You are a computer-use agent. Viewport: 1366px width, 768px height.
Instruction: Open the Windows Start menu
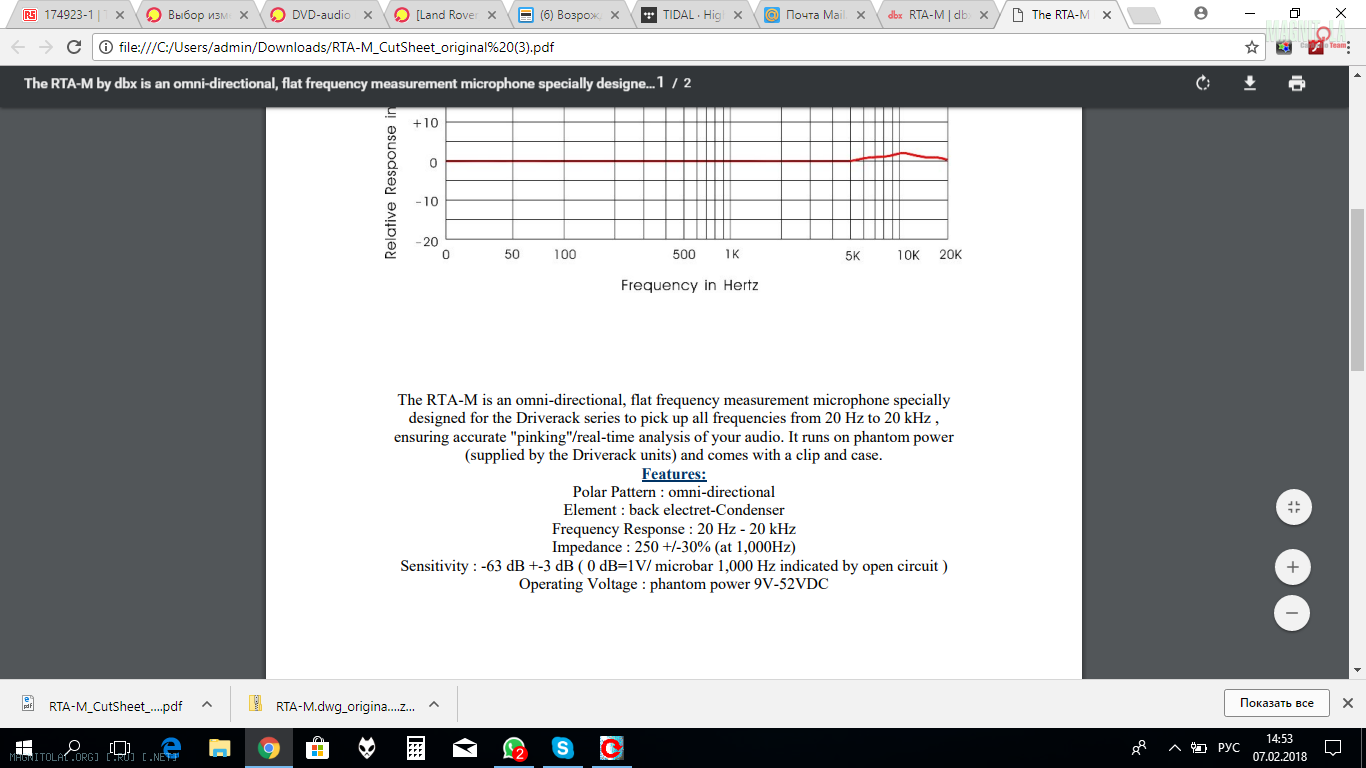click(x=23, y=748)
